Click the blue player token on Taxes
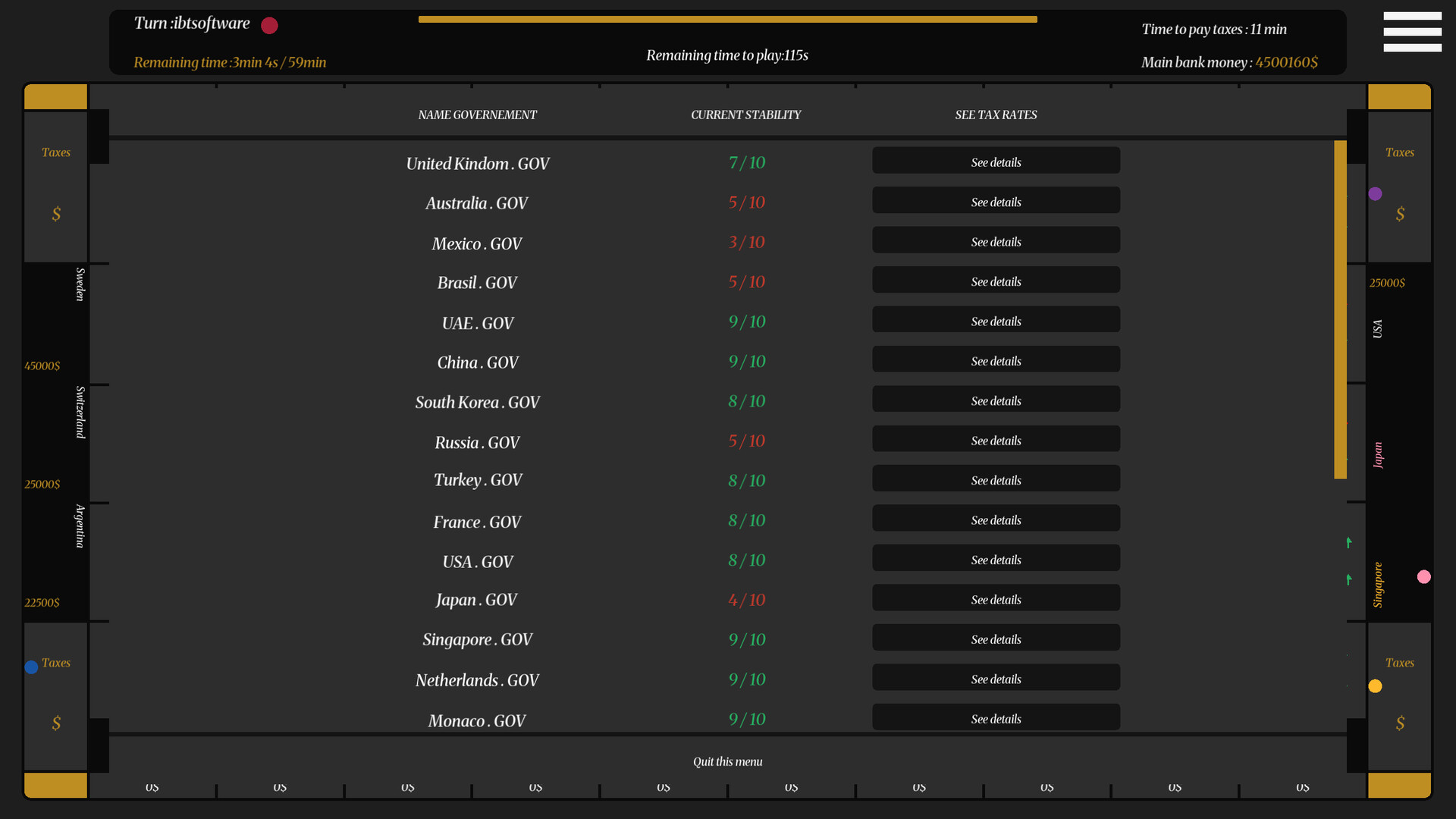 click(31, 667)
